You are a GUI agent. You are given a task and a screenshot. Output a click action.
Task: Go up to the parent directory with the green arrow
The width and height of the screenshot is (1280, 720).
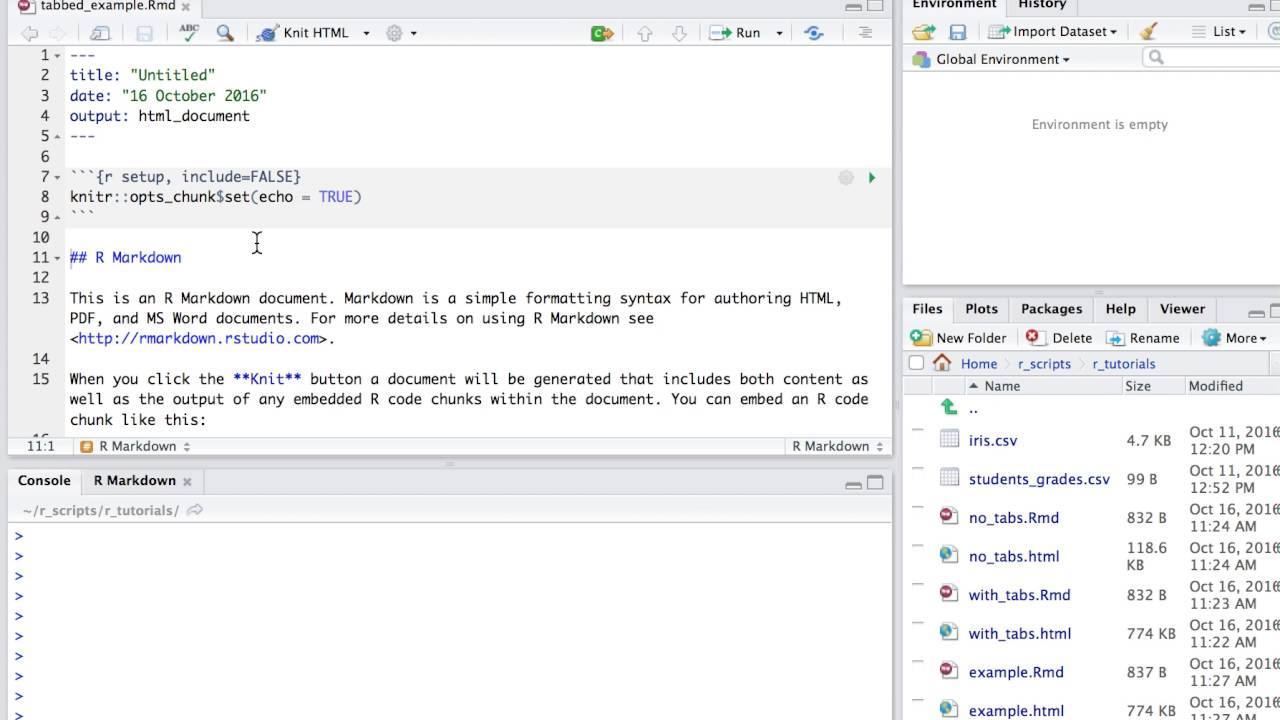[x=949, y=407]
